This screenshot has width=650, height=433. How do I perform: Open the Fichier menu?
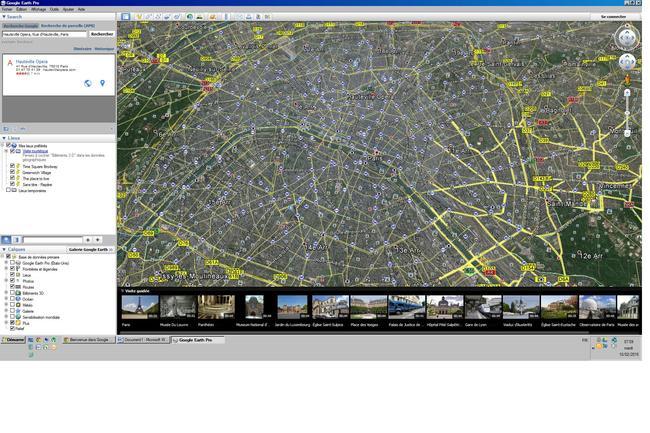[7, 9]
